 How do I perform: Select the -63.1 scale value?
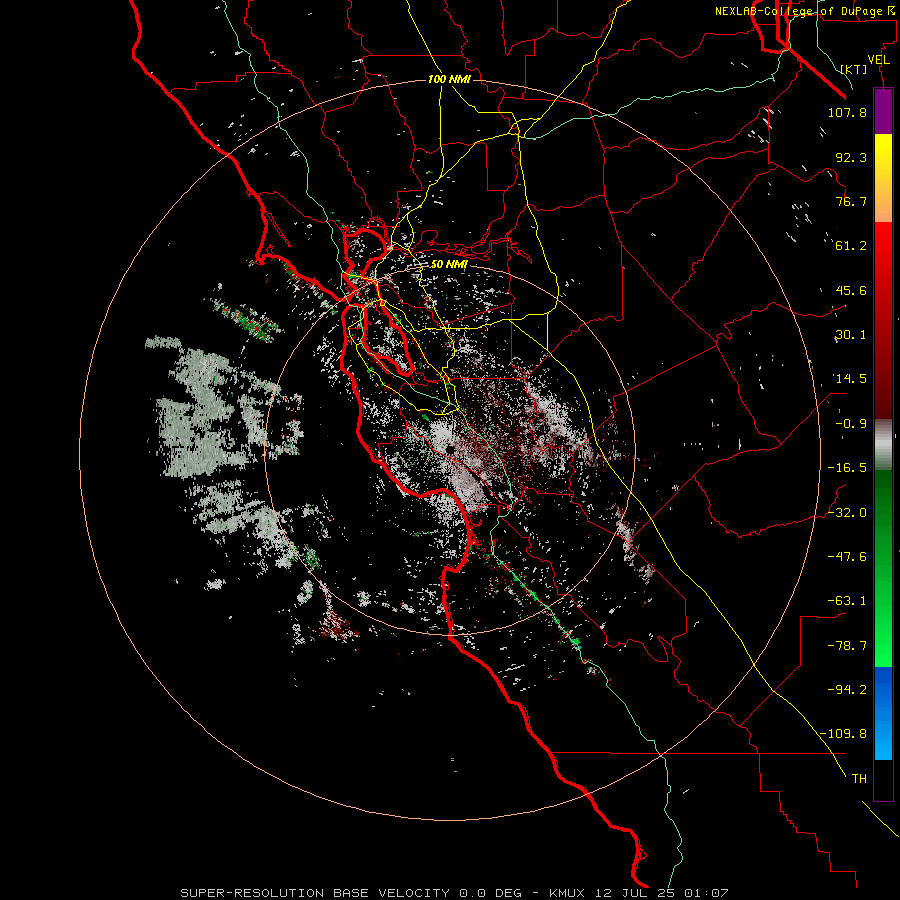tap(847, 601)
